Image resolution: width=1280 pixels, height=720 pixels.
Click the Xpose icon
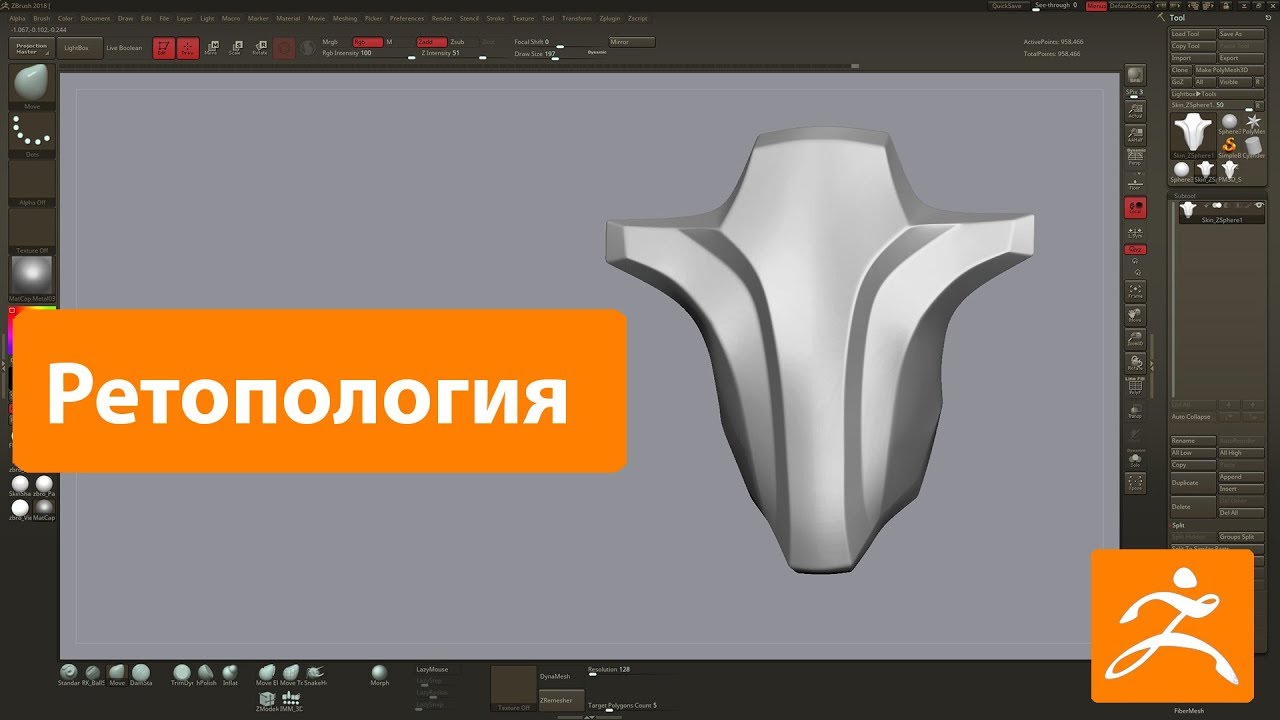point(1135,483)
